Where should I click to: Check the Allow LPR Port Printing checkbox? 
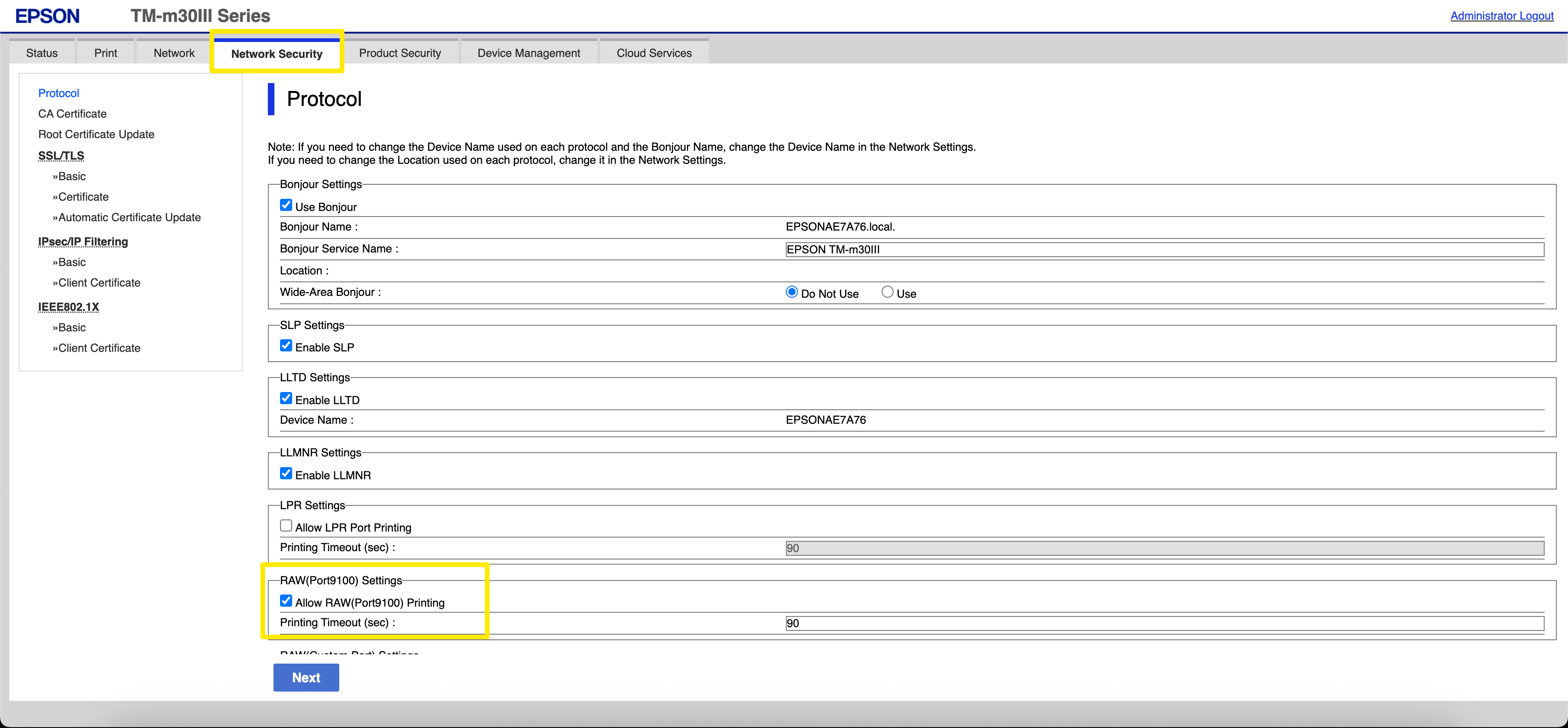click(x=286, y=525)
